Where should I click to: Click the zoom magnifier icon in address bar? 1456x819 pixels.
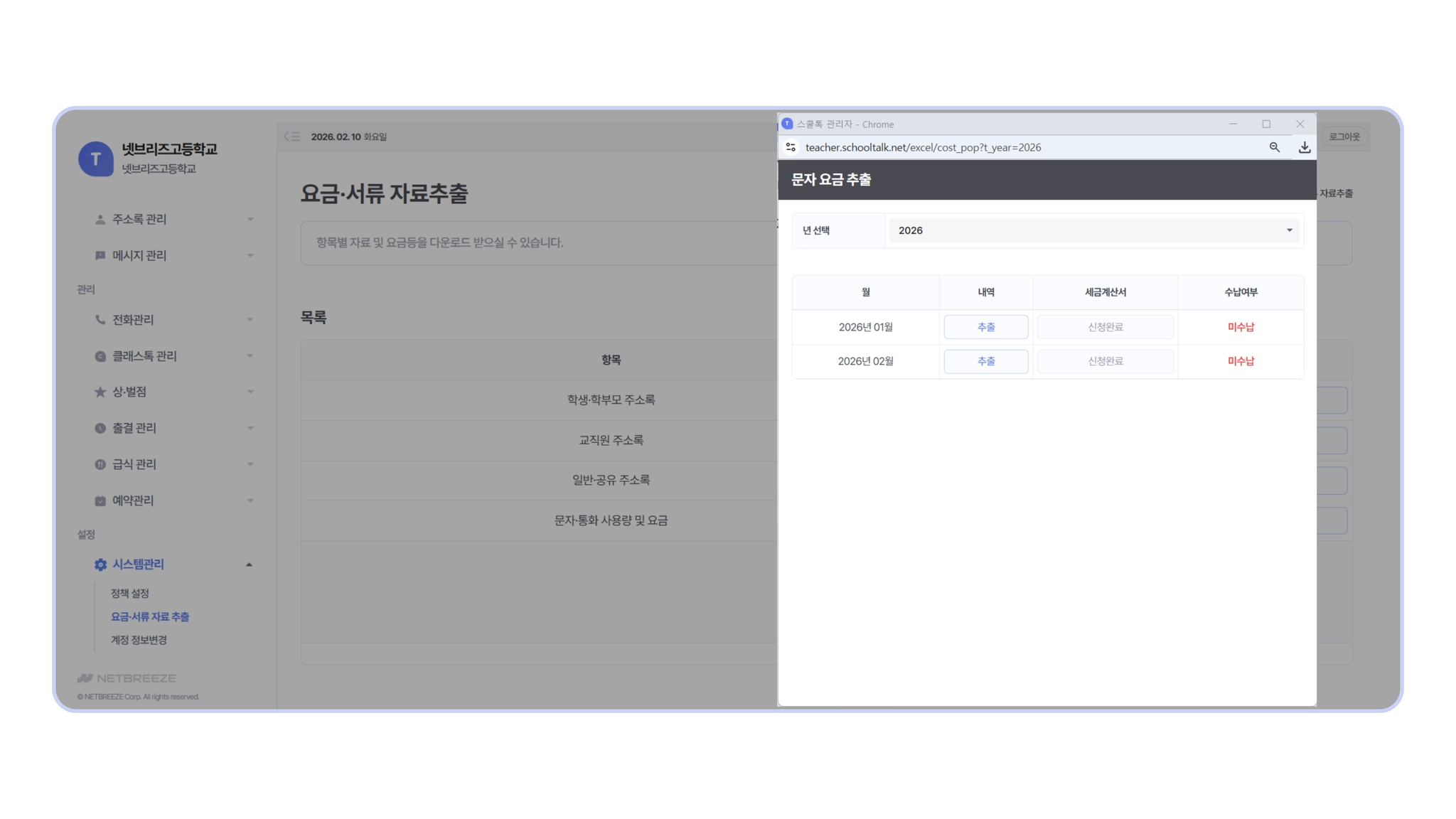point(1274,147)
